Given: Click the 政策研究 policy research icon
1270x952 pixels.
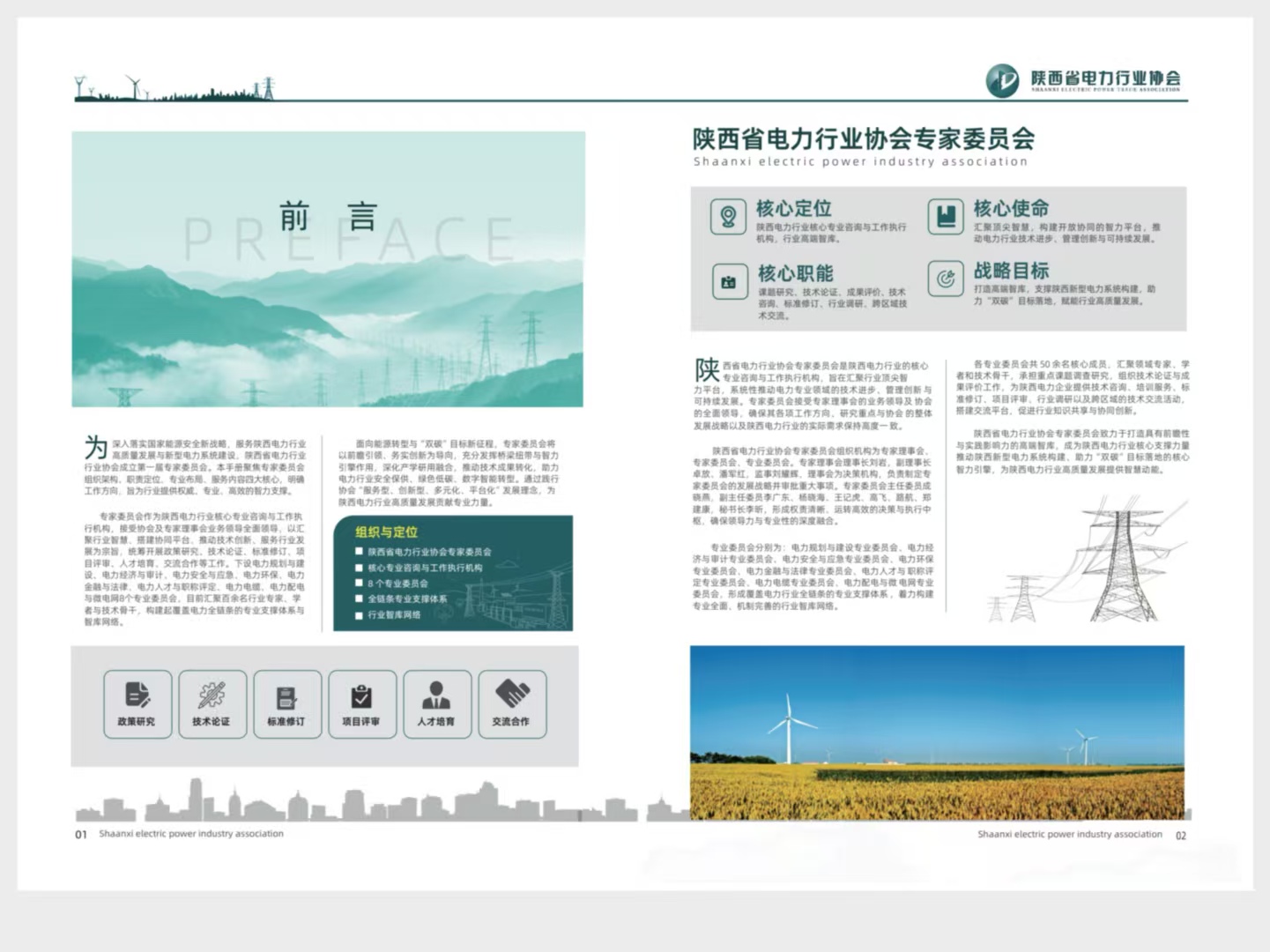Looking at the screenshot, I should coord(137,703).
